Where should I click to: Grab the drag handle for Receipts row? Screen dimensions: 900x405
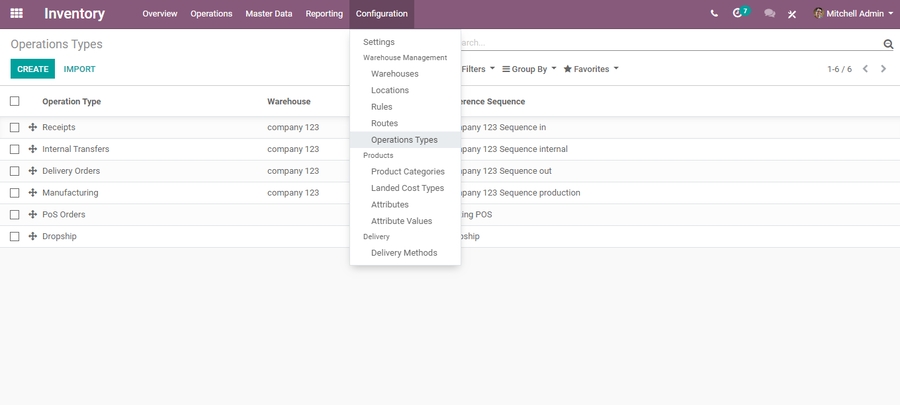coord(32,127)
